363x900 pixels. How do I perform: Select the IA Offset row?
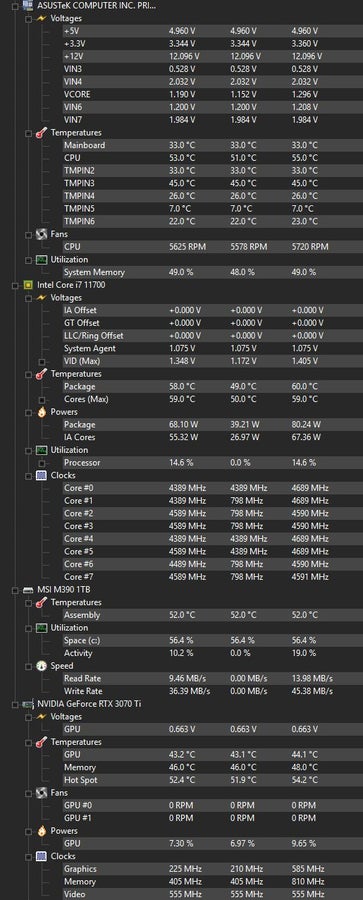213,310
